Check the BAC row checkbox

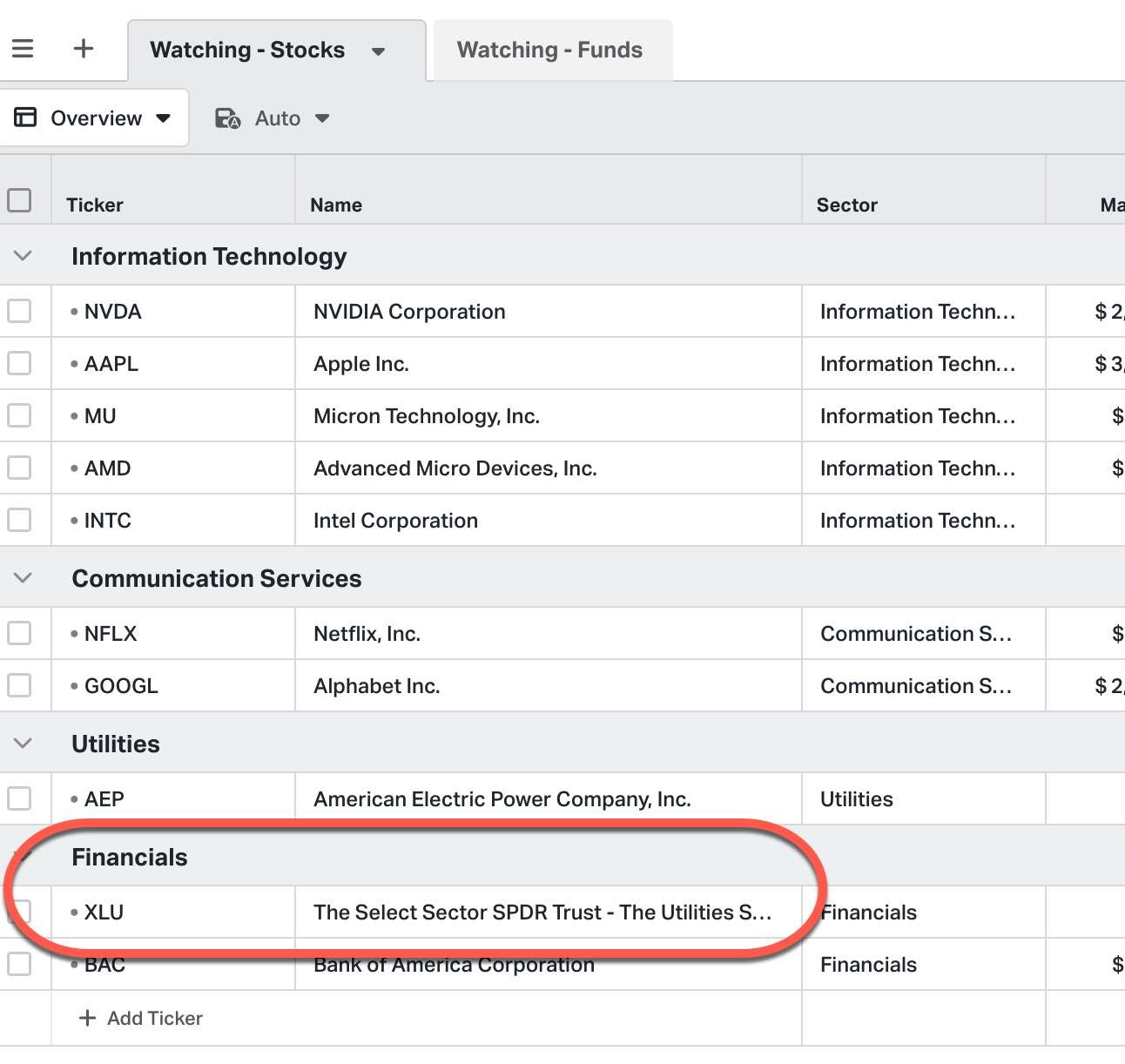(19, 964)
